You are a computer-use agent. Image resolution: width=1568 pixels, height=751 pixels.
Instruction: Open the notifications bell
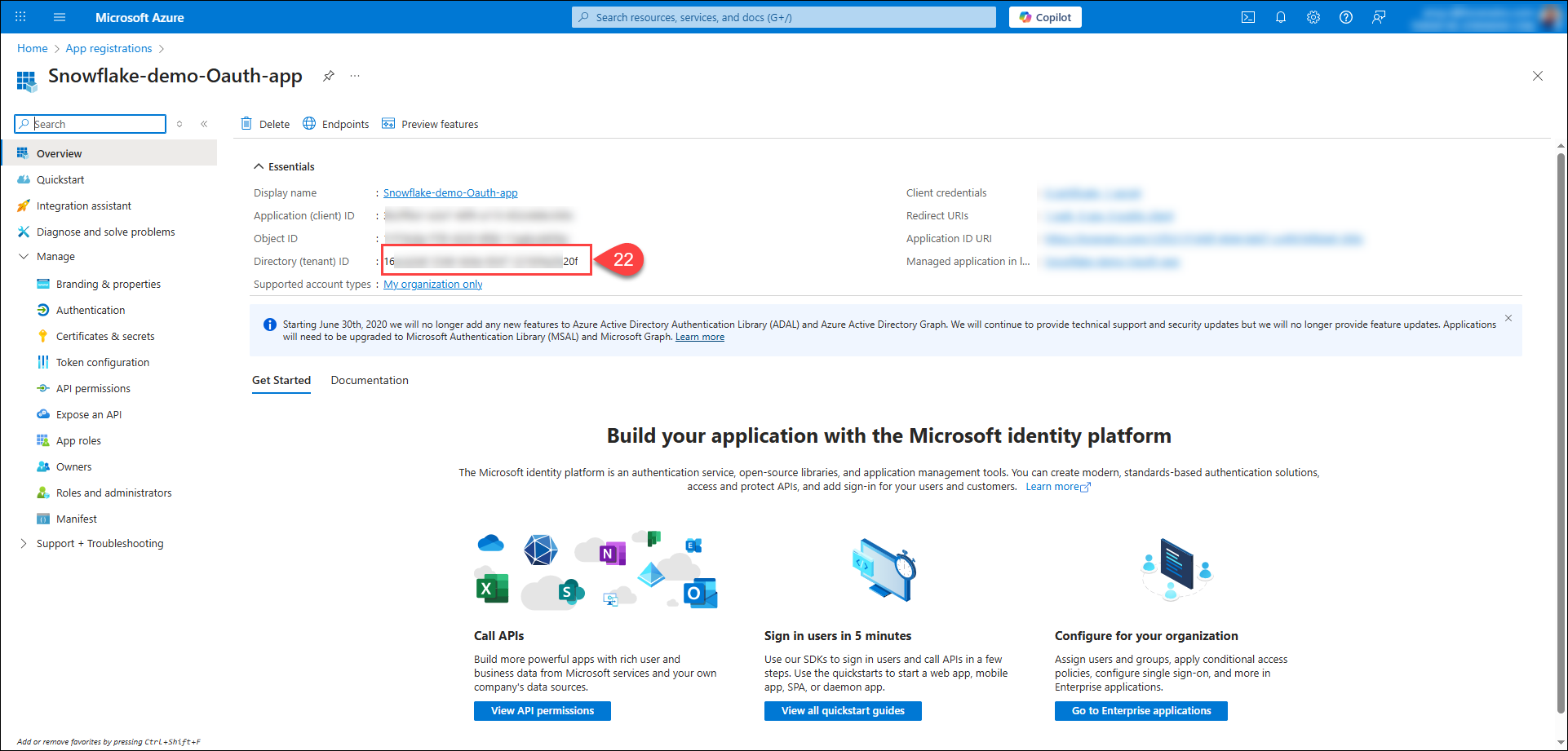pos(1281,17)
